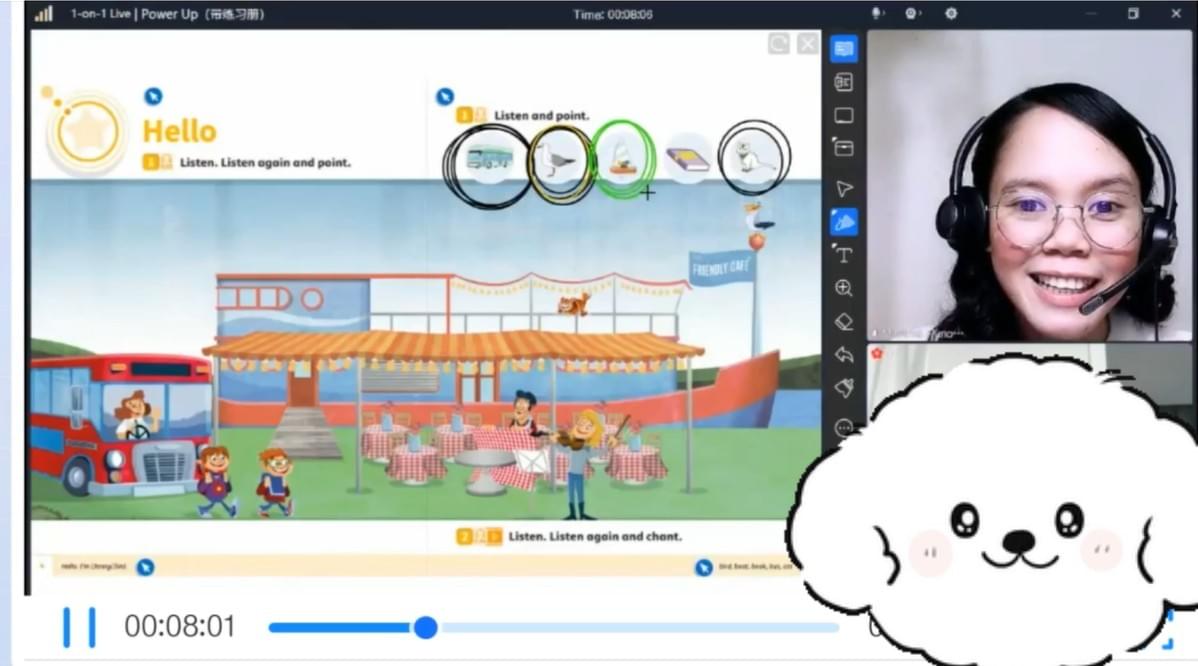The height and width of the screenshot is (666, 1198).
Task: Open the courseware panel icon atop the toolbar
Action: click(x=843, y=49)
